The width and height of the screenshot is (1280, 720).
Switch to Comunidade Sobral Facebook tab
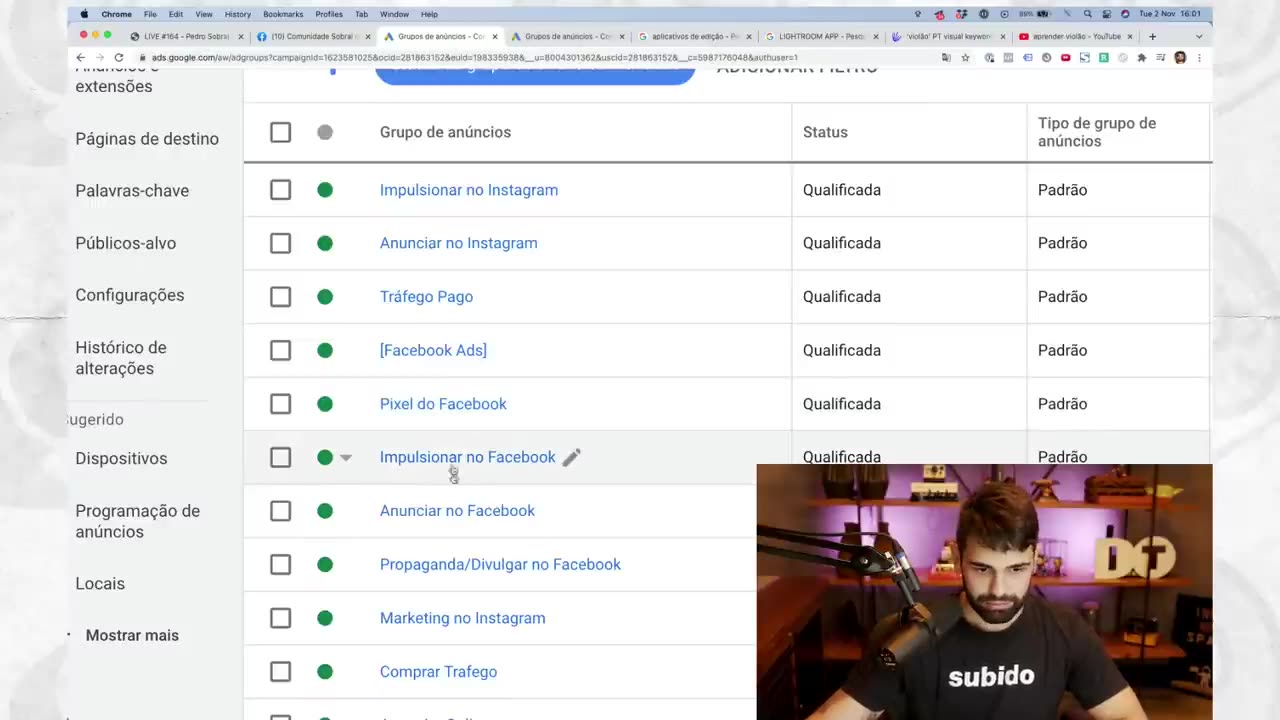click(313, 37)
